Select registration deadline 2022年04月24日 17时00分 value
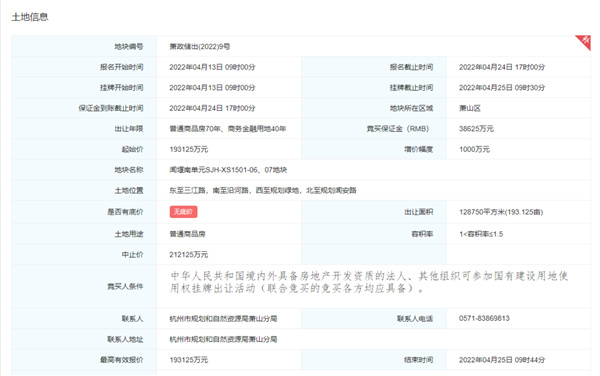The image size is (600, 376). coord(502,67)
